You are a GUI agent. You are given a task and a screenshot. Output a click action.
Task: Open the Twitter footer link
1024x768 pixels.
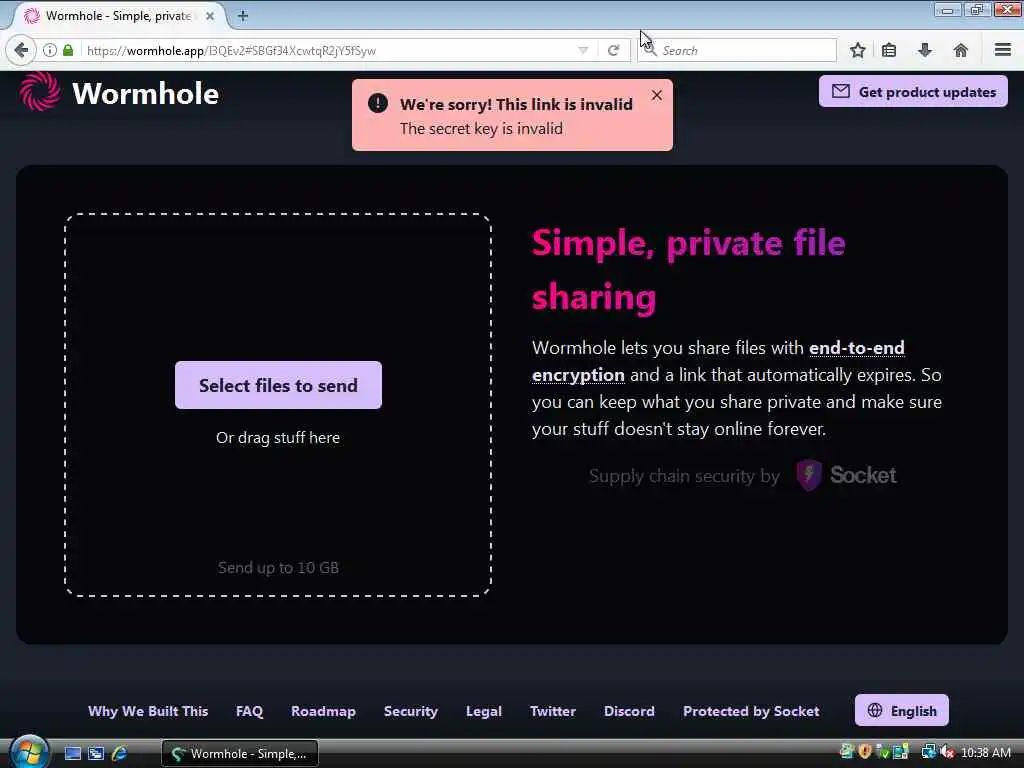pos(552,711)
